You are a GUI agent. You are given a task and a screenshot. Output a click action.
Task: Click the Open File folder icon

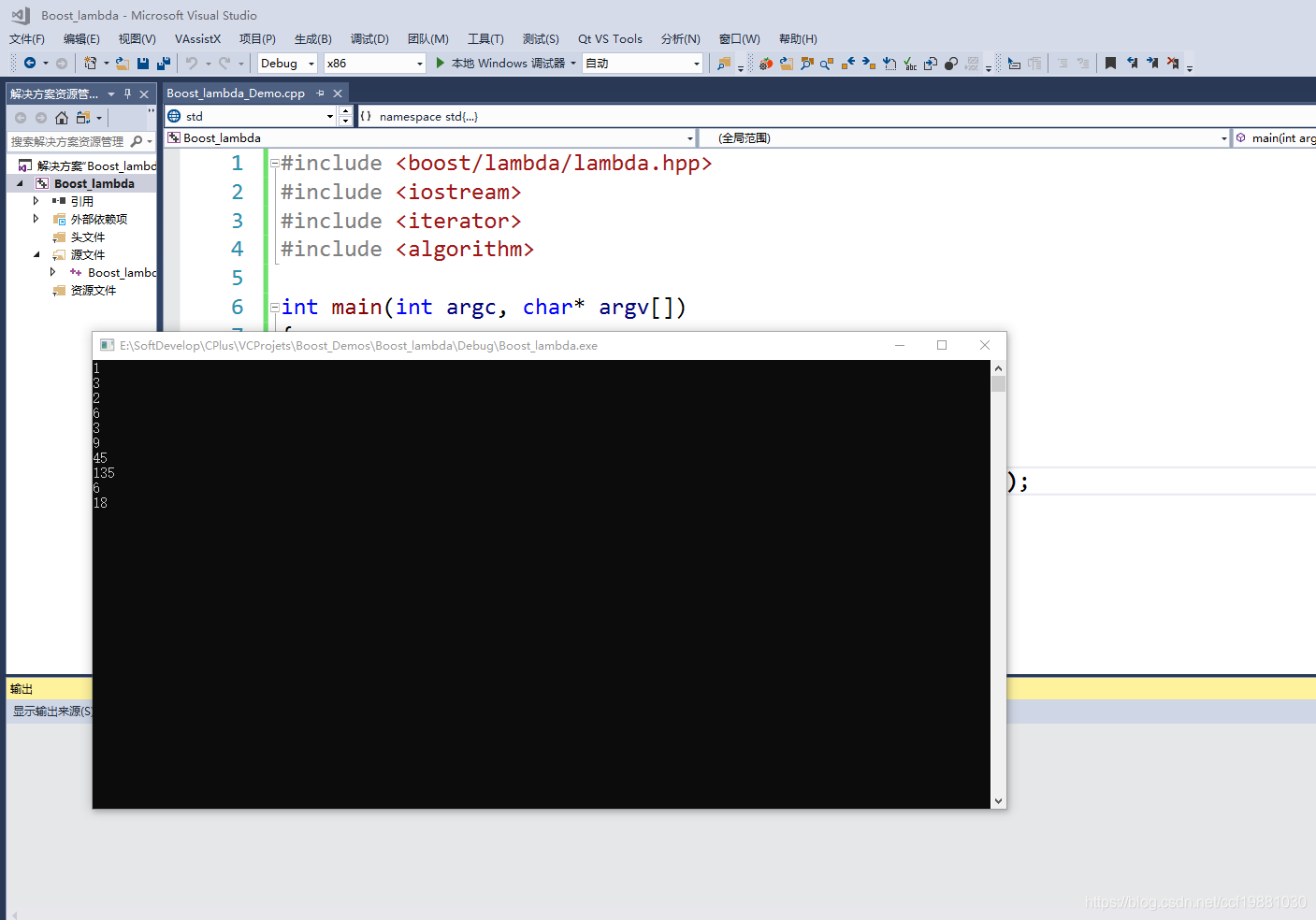tap(123, 63)
